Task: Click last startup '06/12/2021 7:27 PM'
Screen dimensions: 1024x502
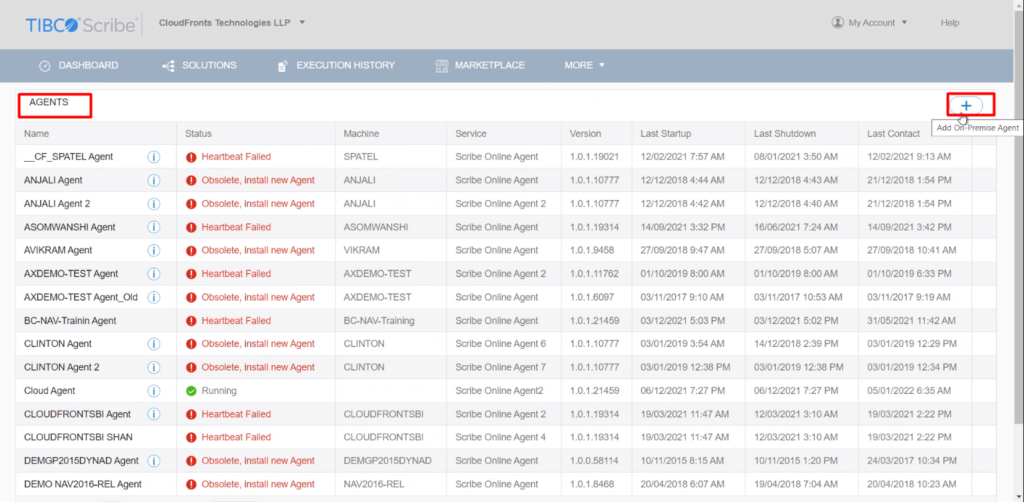Action: [682, 391]
